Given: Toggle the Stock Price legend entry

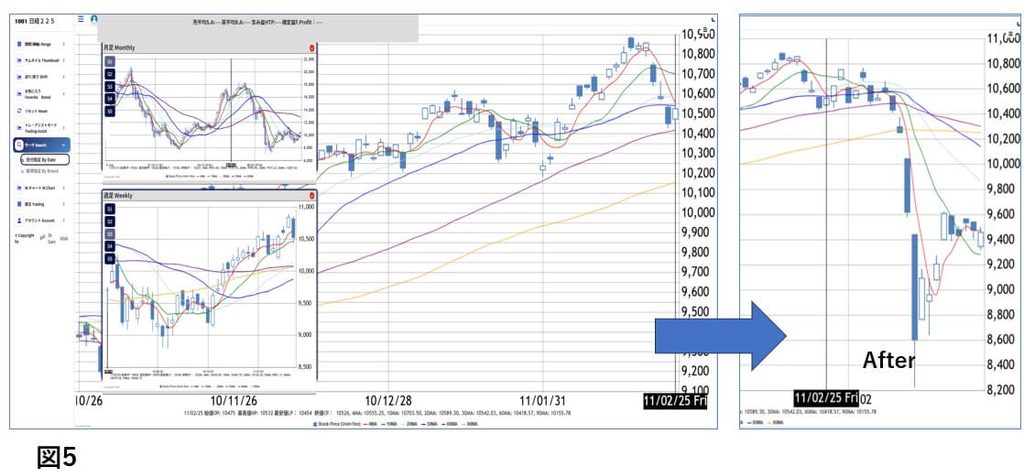Looking at the screenshot, I should pos(336,423).
